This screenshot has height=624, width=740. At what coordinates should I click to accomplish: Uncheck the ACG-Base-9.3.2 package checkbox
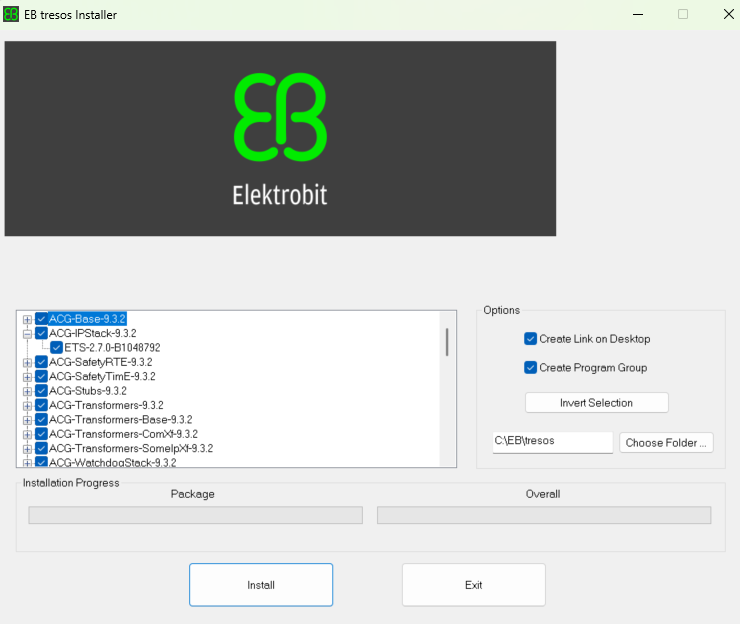click(x=41, y=319)
